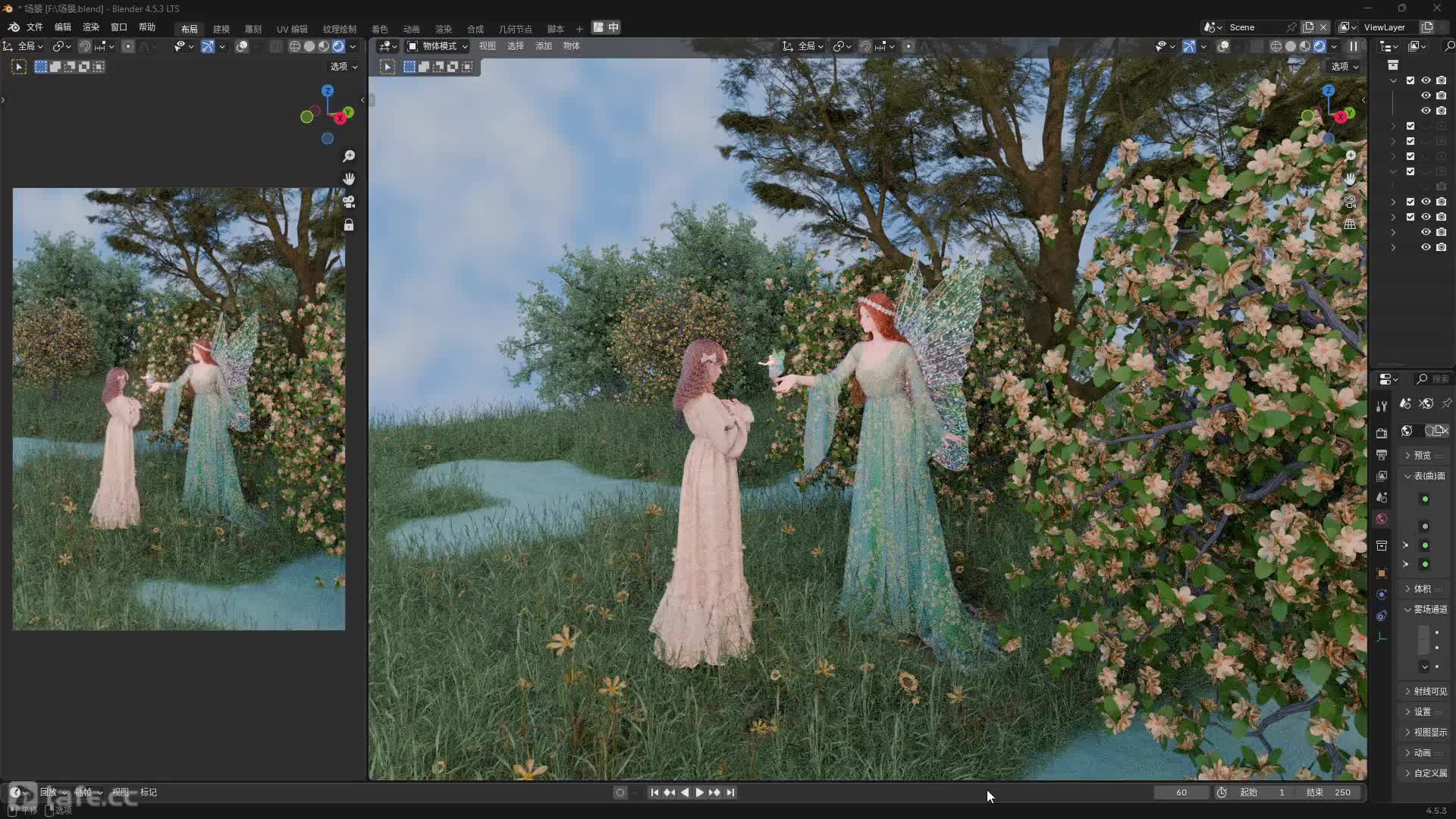Open the Output properties tab icon
The width and height of the screenshot is (1456, 819).
pyautogui.click(x=1382, y=455)
